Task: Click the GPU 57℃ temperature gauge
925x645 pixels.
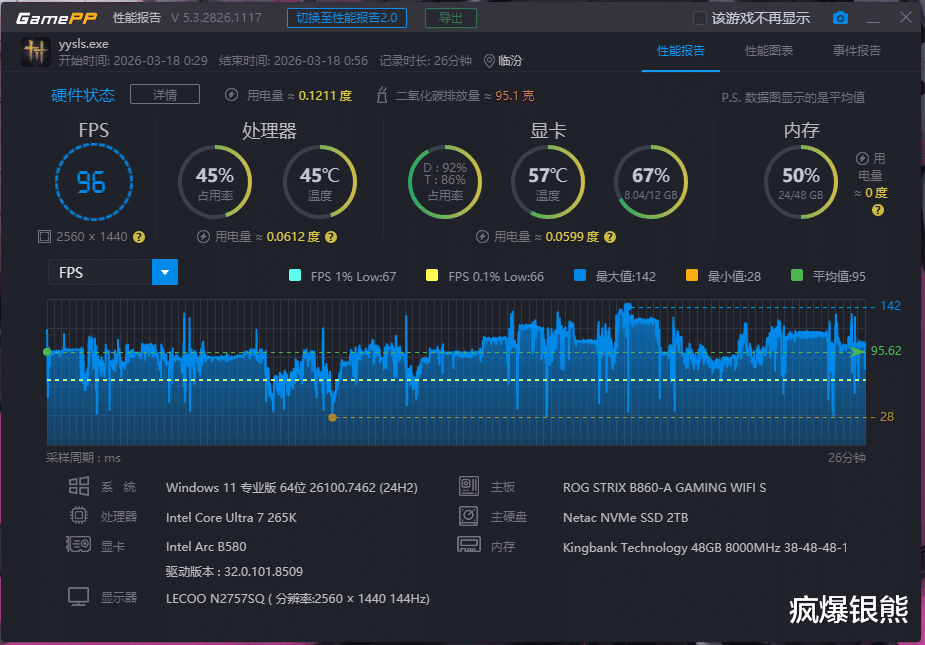Action: click(x=547, y=182)
